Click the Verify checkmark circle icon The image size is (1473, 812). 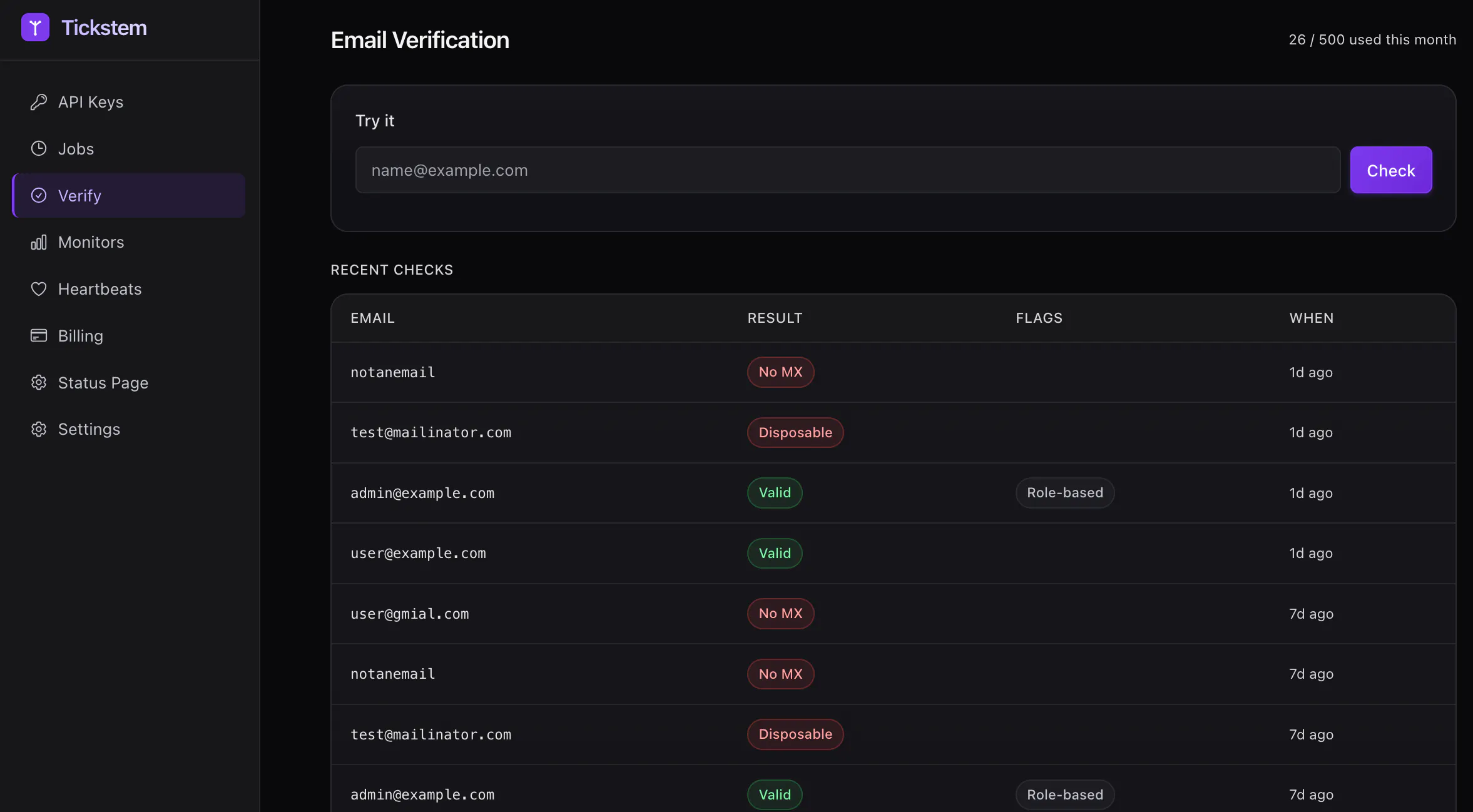pyautogui.click(x=39, y=195)
